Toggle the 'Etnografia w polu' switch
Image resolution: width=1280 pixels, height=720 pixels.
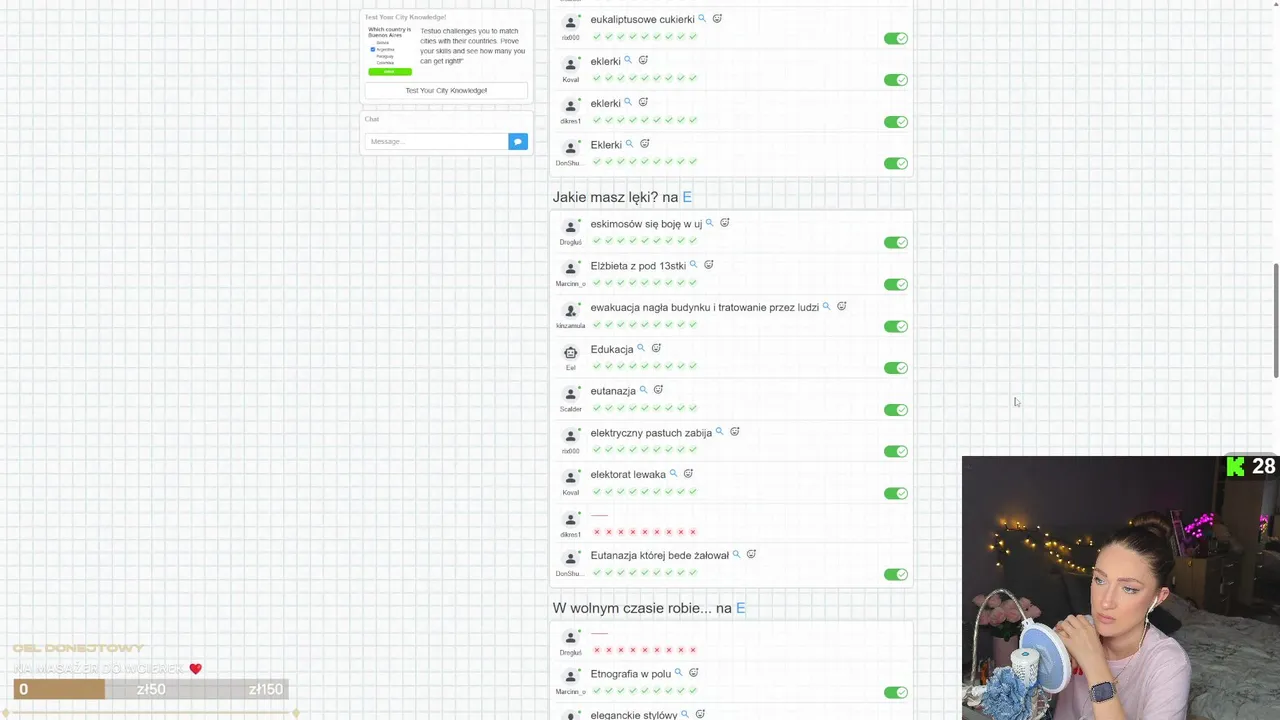click(895, 692)
